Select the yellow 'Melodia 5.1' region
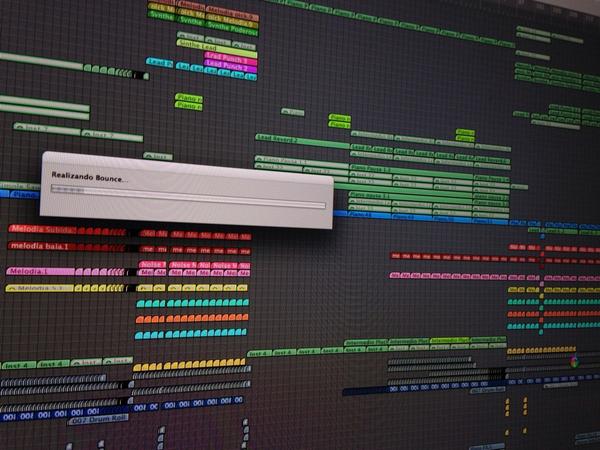Screen dimensions: 600x450 pyautogui.click(x=39, y=288)
